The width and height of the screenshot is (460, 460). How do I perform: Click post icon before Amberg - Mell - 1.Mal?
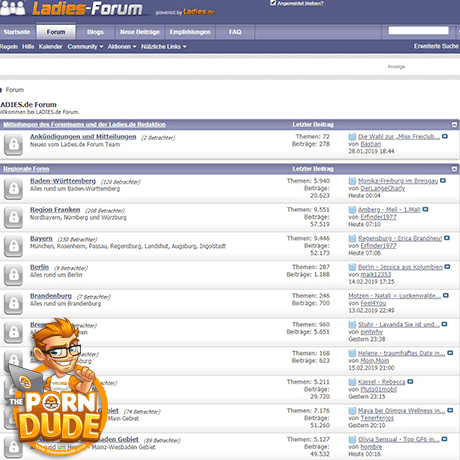352,209
